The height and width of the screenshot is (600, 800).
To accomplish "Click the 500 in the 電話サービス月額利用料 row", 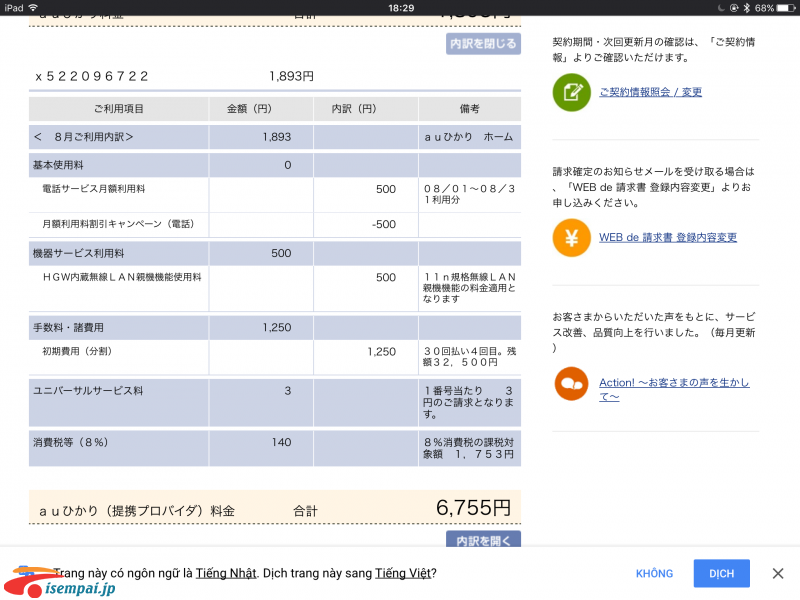I will (x=386, y=189).
